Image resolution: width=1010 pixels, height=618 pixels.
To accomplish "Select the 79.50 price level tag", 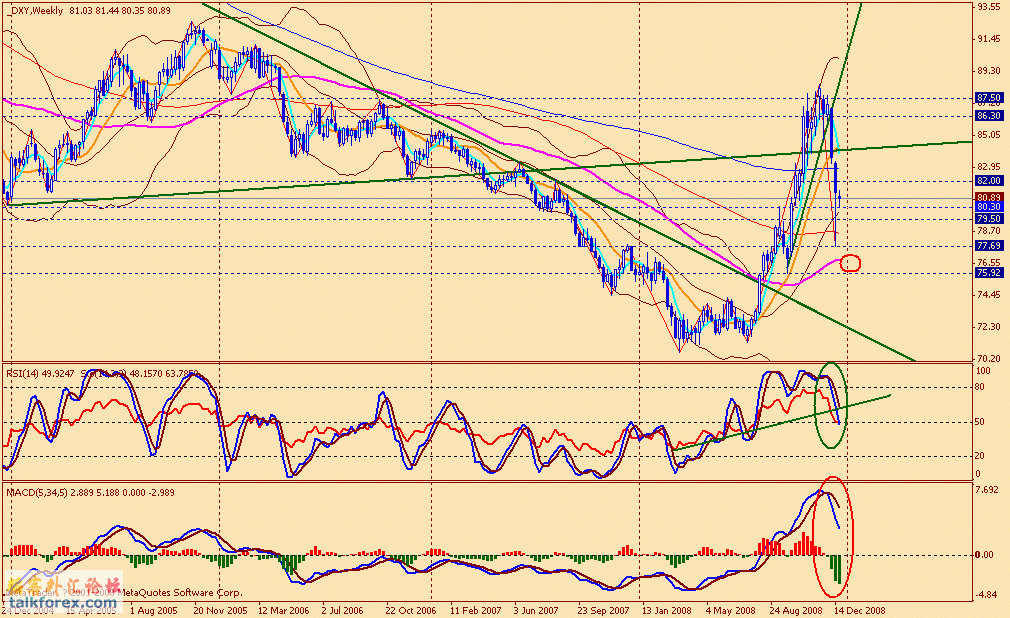I will [989, 219].
